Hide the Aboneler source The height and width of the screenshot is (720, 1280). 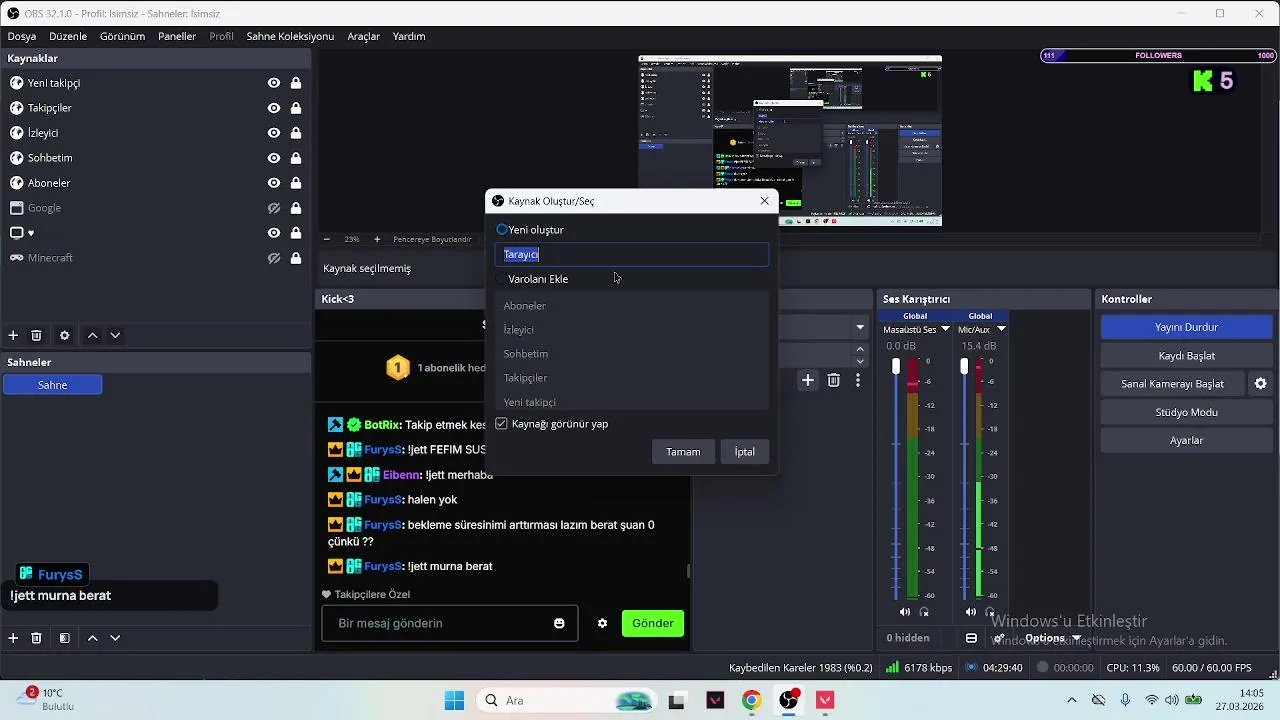click(x=273, y=183)
